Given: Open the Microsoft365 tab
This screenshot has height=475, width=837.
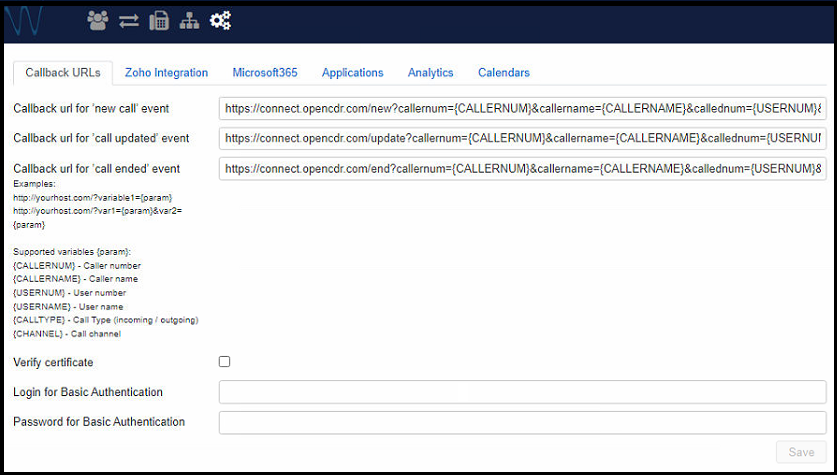Looking at the screenshot, I should click(265, 73).
